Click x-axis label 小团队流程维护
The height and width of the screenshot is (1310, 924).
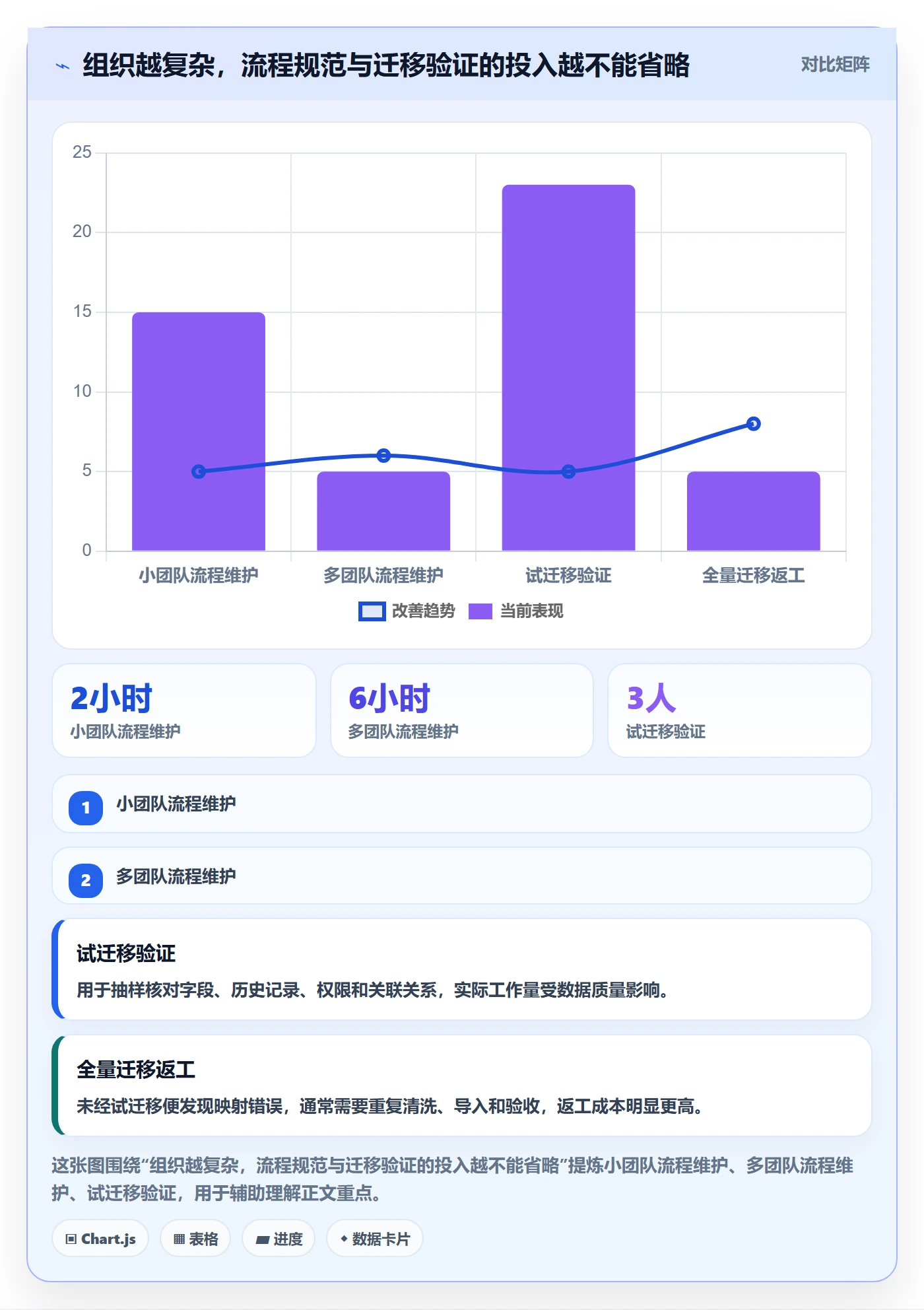click(199, 575)
